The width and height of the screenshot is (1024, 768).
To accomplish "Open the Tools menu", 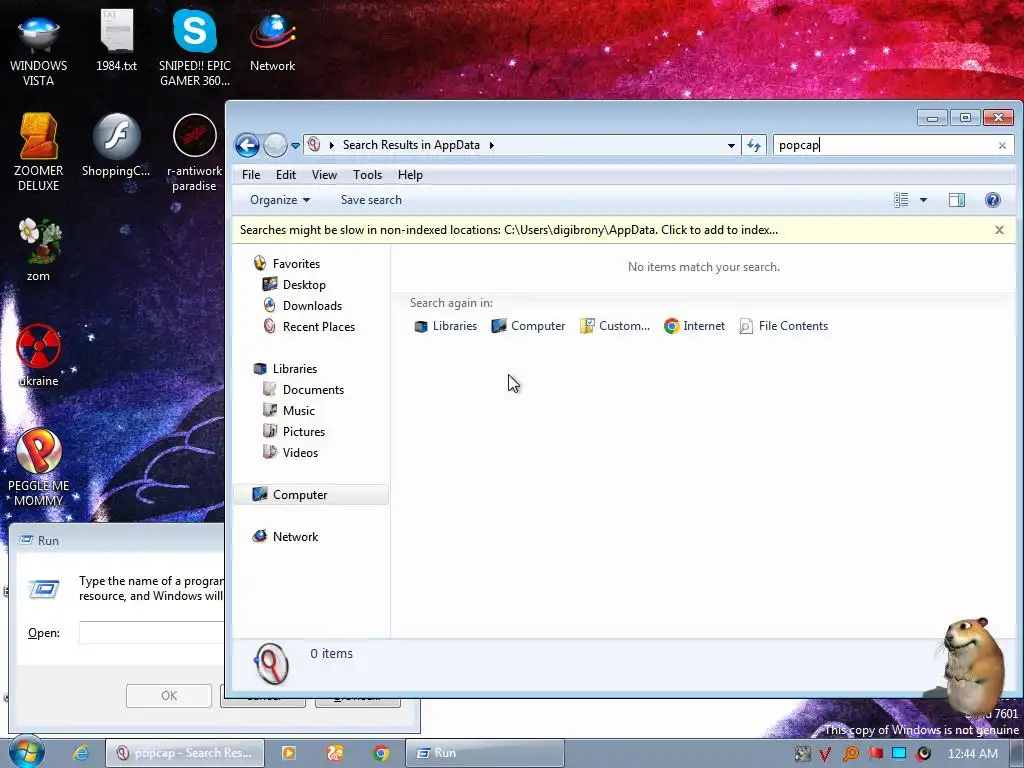I will (367, 175).
